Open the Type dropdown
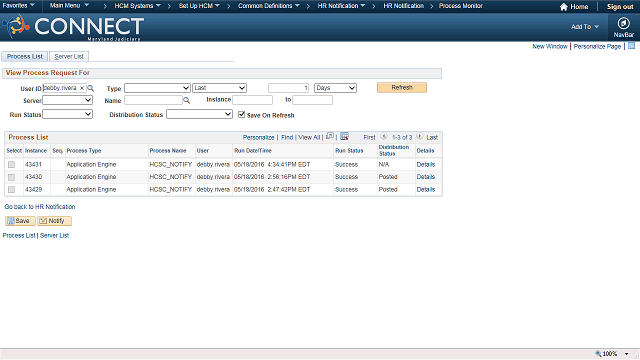Screen dimensions: 640x360 pyautogui.click(x=157, y=88)
